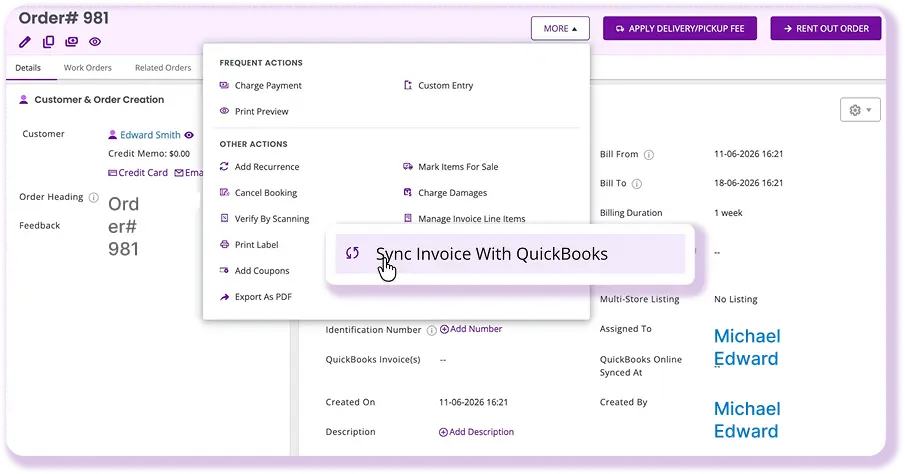Open the Related Orders tab

click(x=163, y=68)
